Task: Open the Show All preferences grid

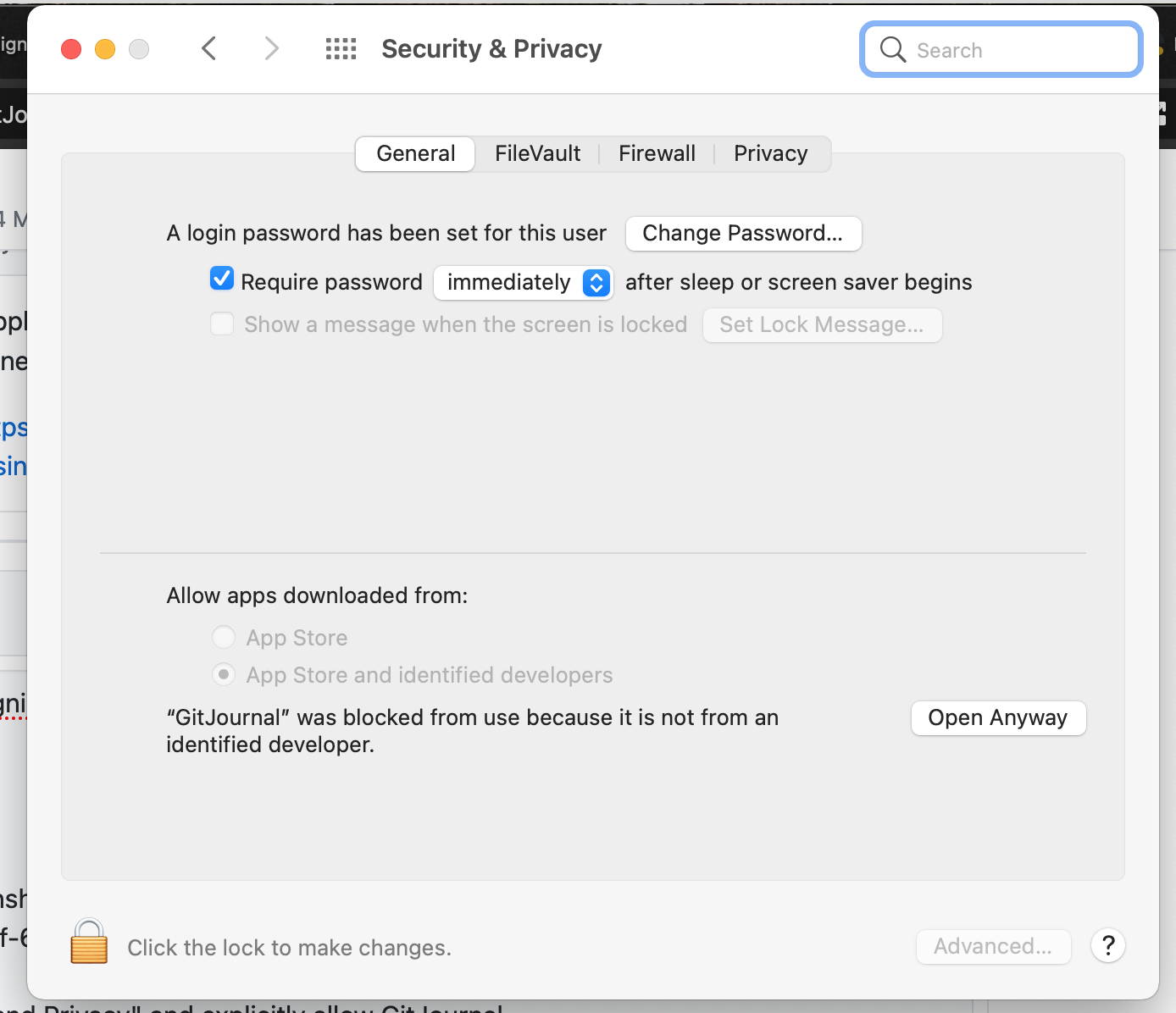Action: pos(341,48)
